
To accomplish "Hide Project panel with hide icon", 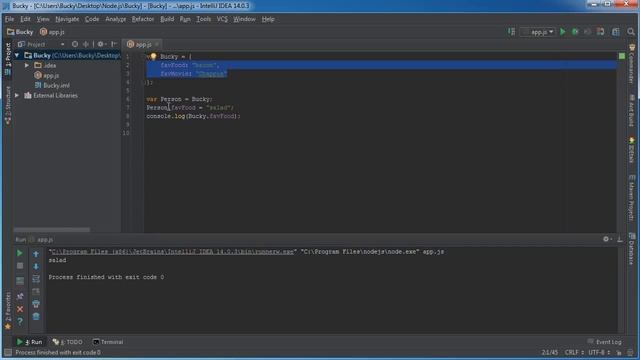I will point(114,44).
